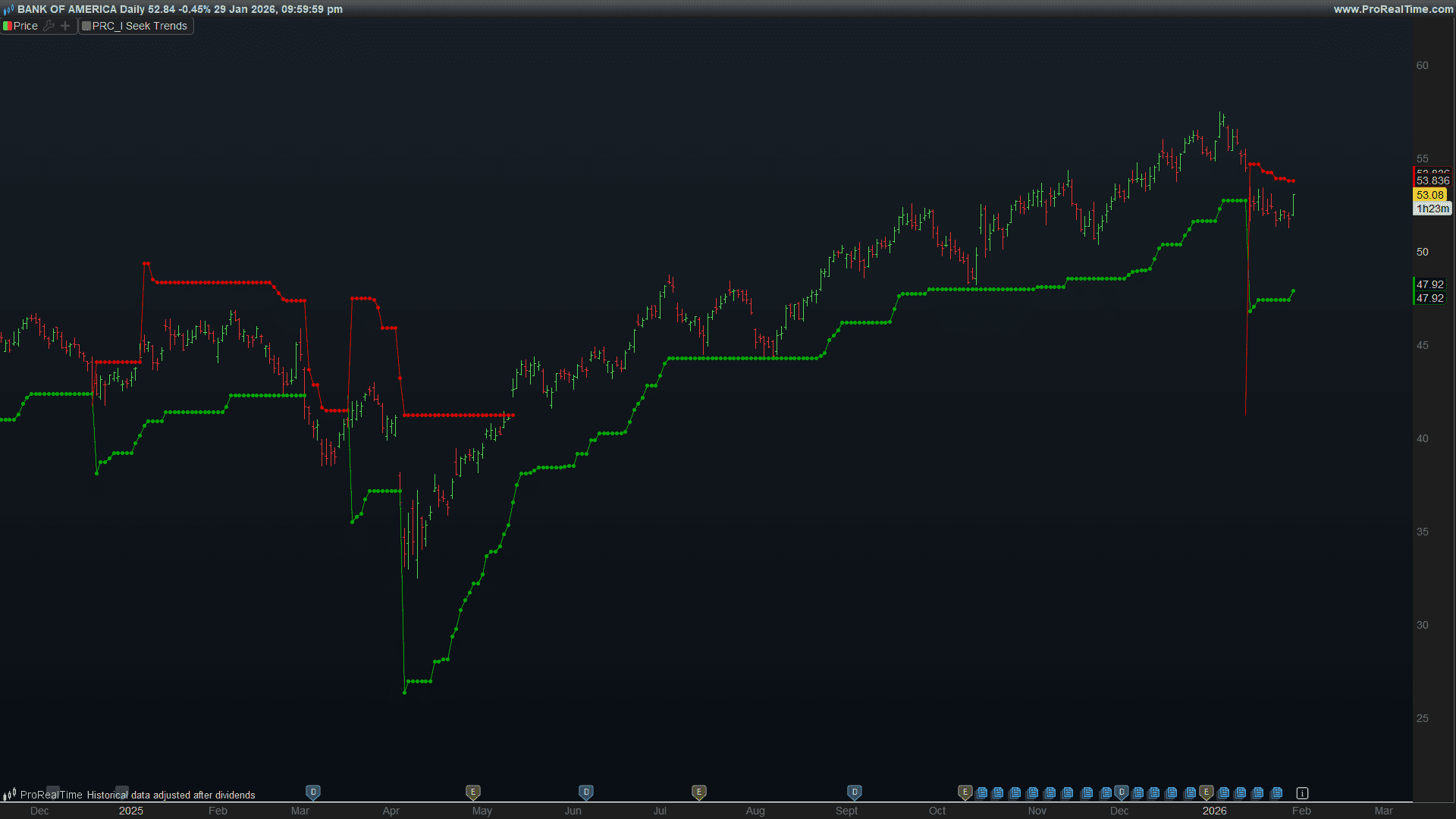Click the plus icon to add indicator

65,26
